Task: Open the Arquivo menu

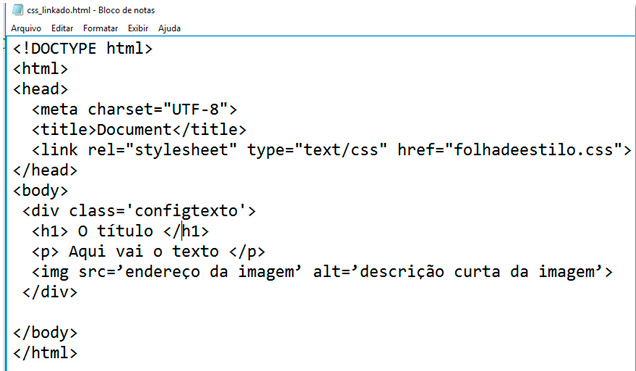Action: click(x=26, y=28)
